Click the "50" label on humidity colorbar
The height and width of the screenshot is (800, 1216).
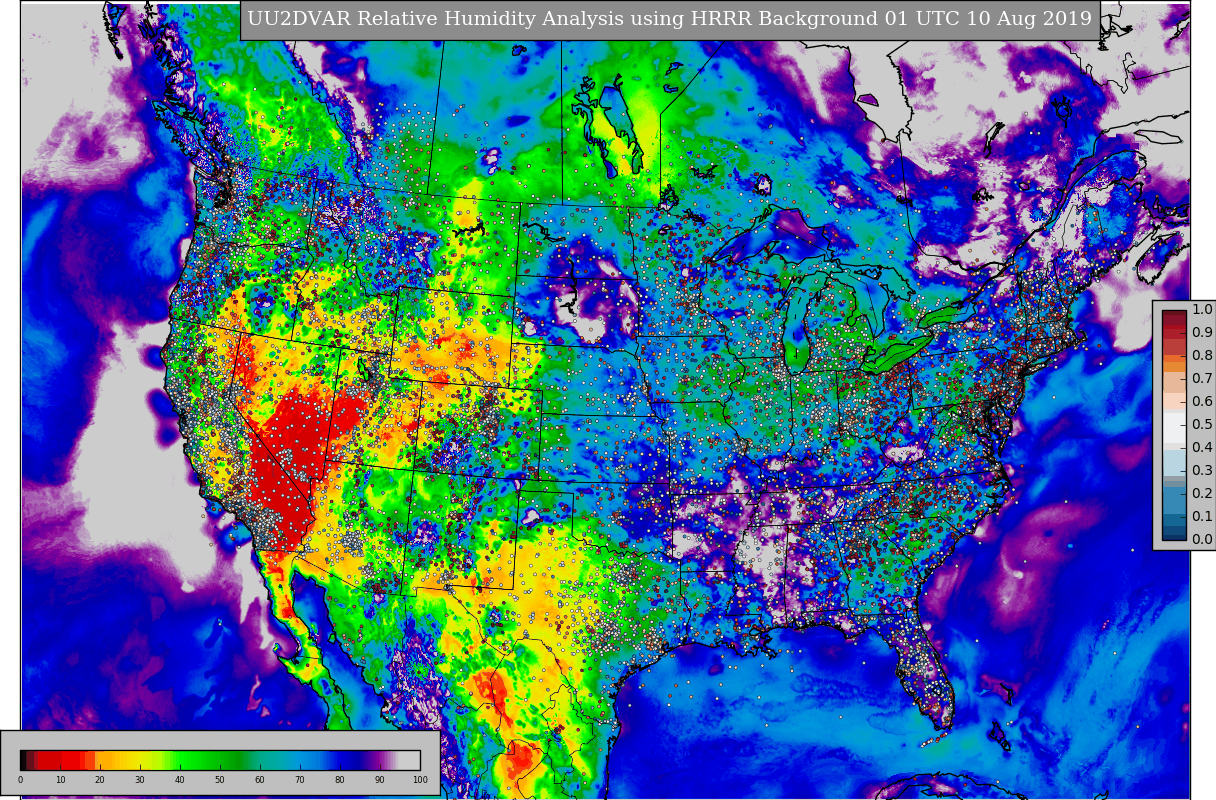(x=220, y=780)
